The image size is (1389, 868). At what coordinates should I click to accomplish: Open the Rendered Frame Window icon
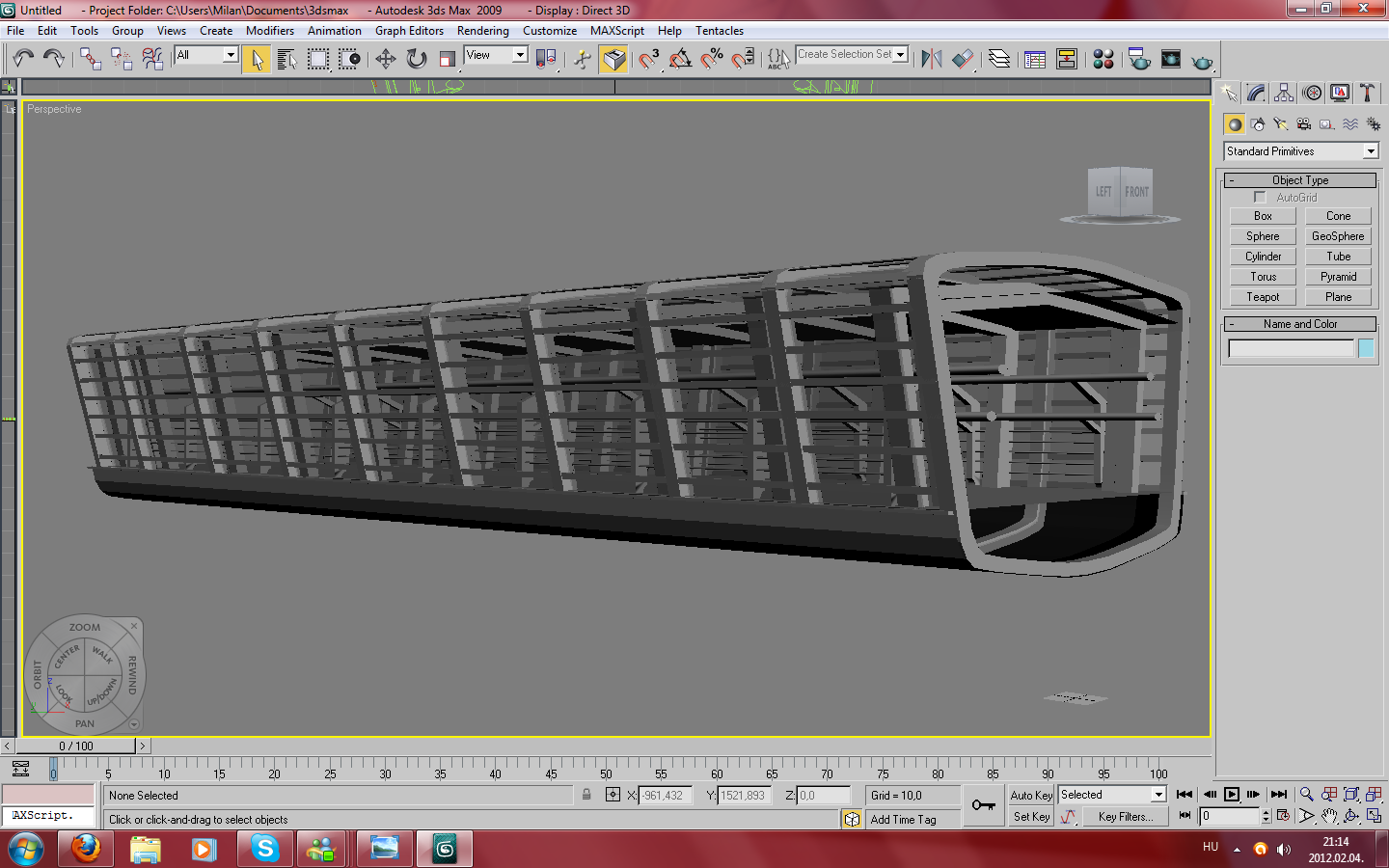1171,59
